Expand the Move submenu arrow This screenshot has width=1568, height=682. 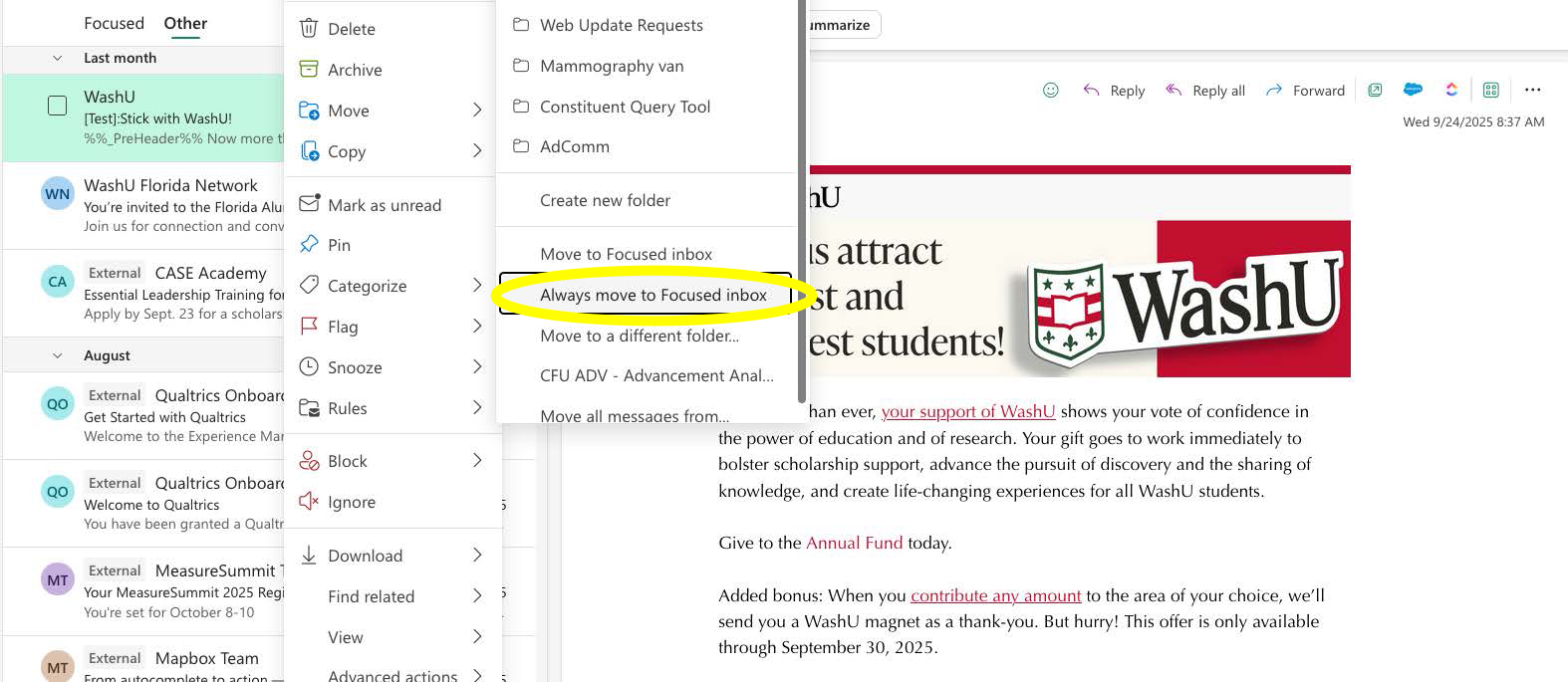point(477,110)
